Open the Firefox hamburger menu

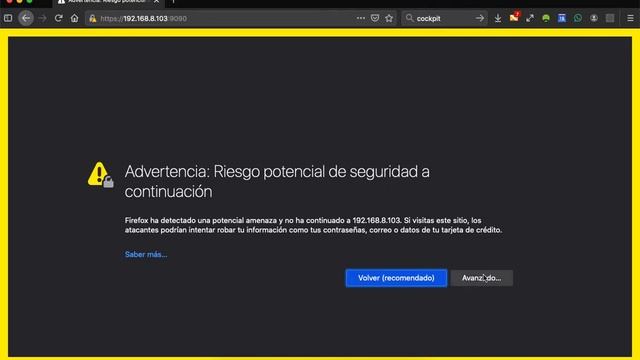(x=630, y=18)
